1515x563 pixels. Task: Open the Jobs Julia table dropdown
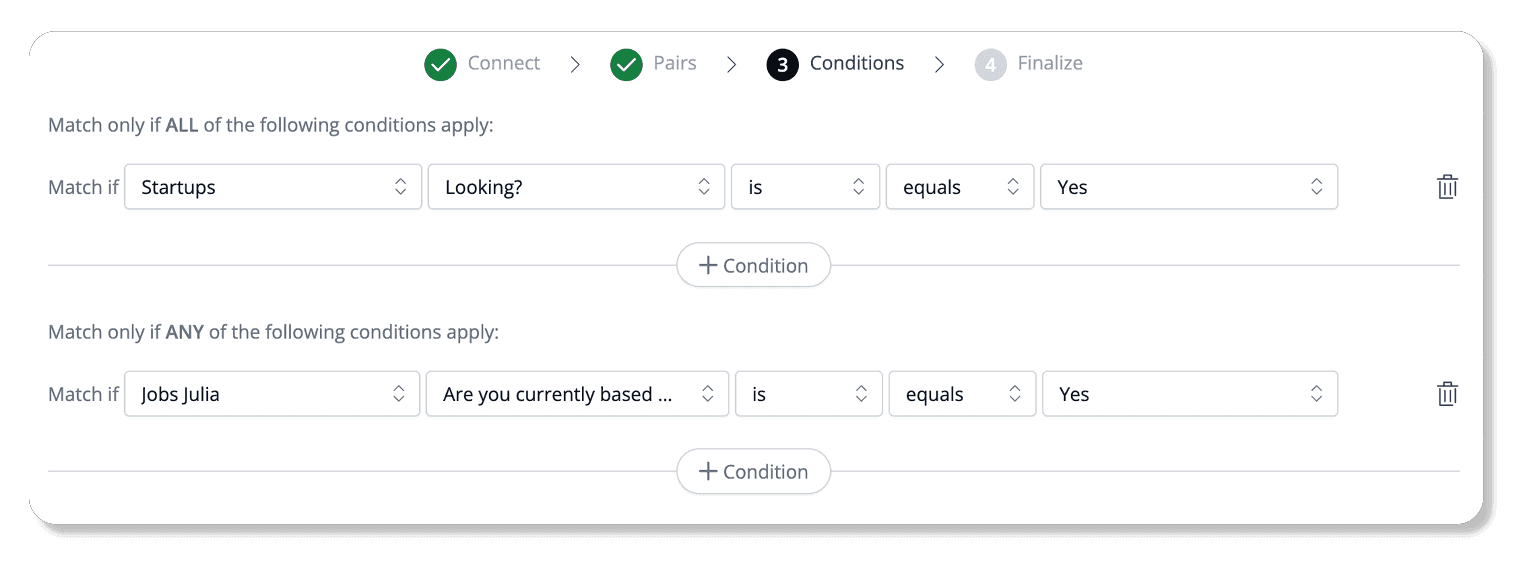coord(272,394)
